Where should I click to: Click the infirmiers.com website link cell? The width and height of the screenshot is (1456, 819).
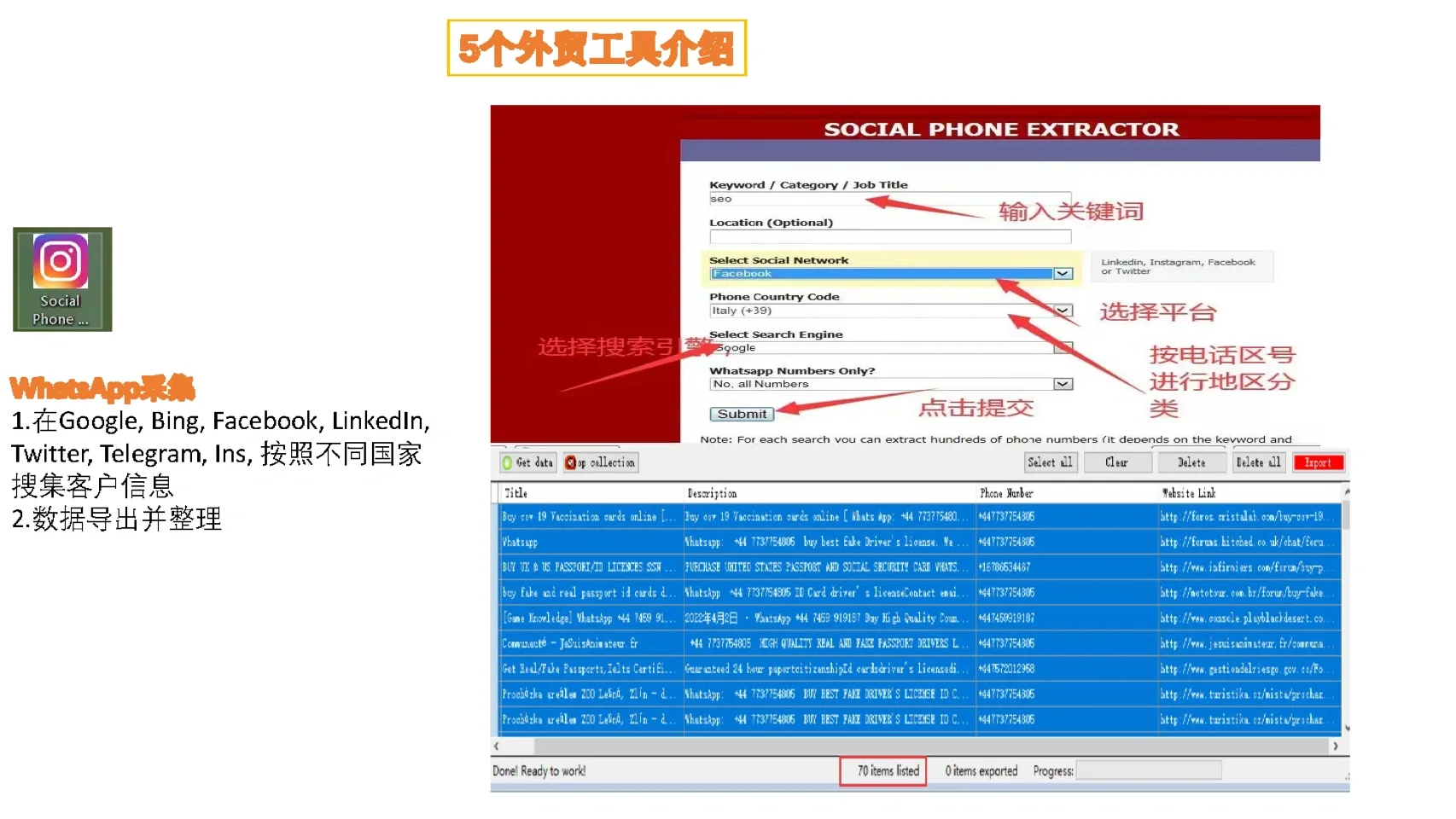pyautogui.click(x=1249, y=567)
